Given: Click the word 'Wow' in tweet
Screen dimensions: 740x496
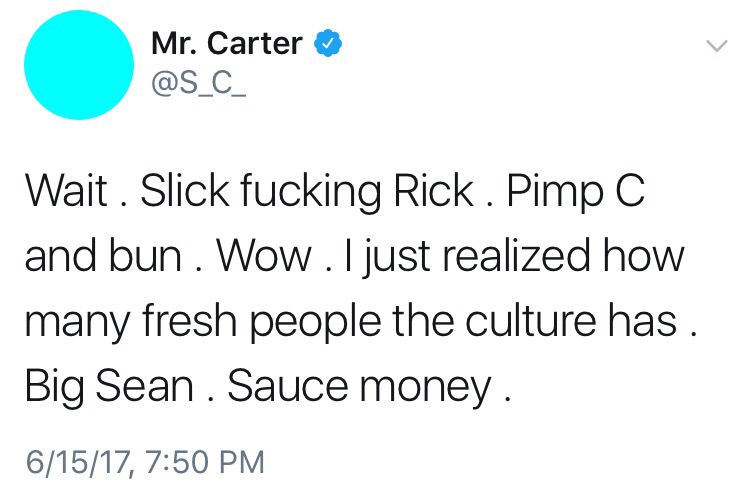Looking at the screenshot, I should click(x=264, y=256).
